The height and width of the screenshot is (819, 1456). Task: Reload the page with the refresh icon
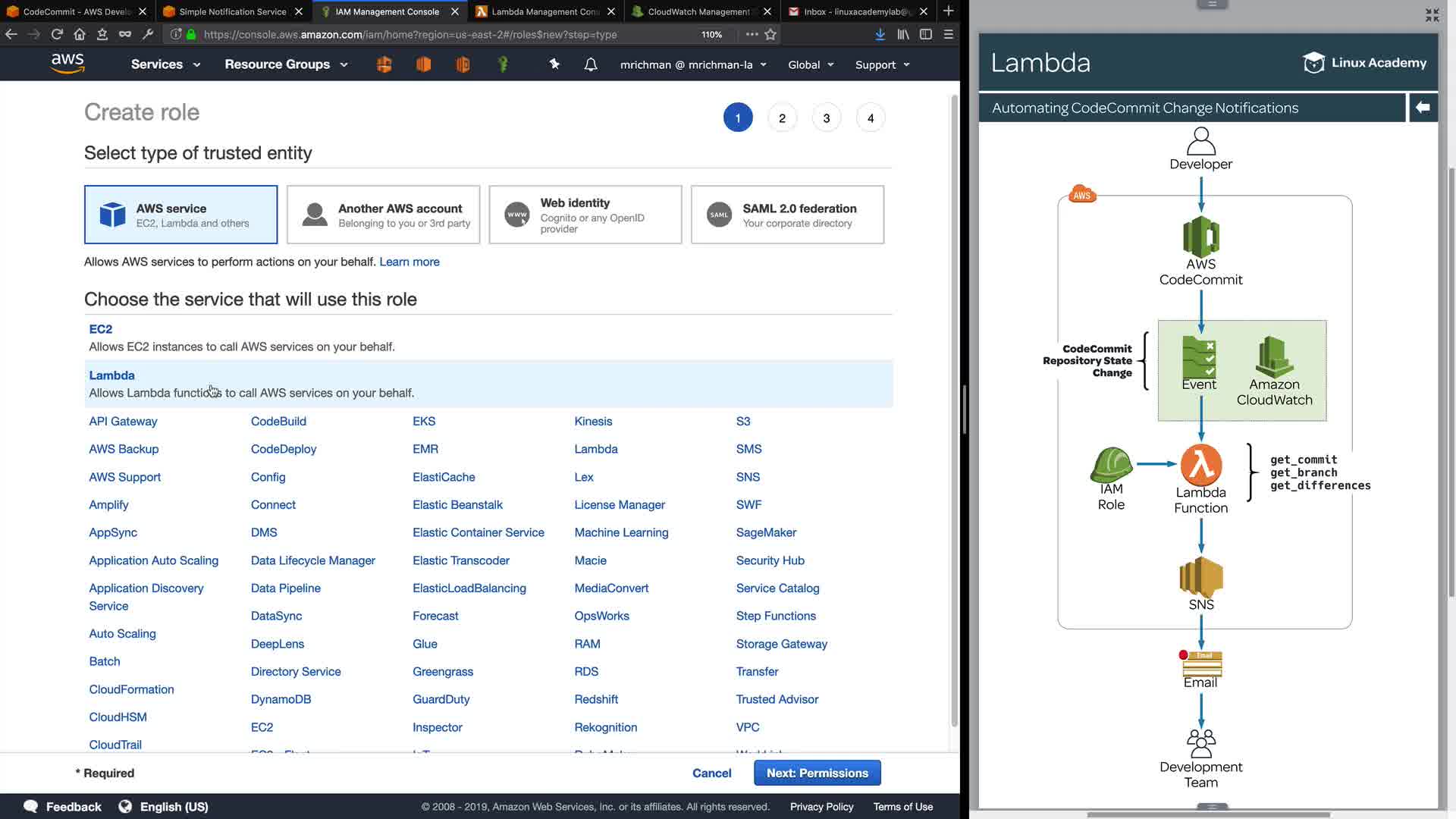(57, 34)
